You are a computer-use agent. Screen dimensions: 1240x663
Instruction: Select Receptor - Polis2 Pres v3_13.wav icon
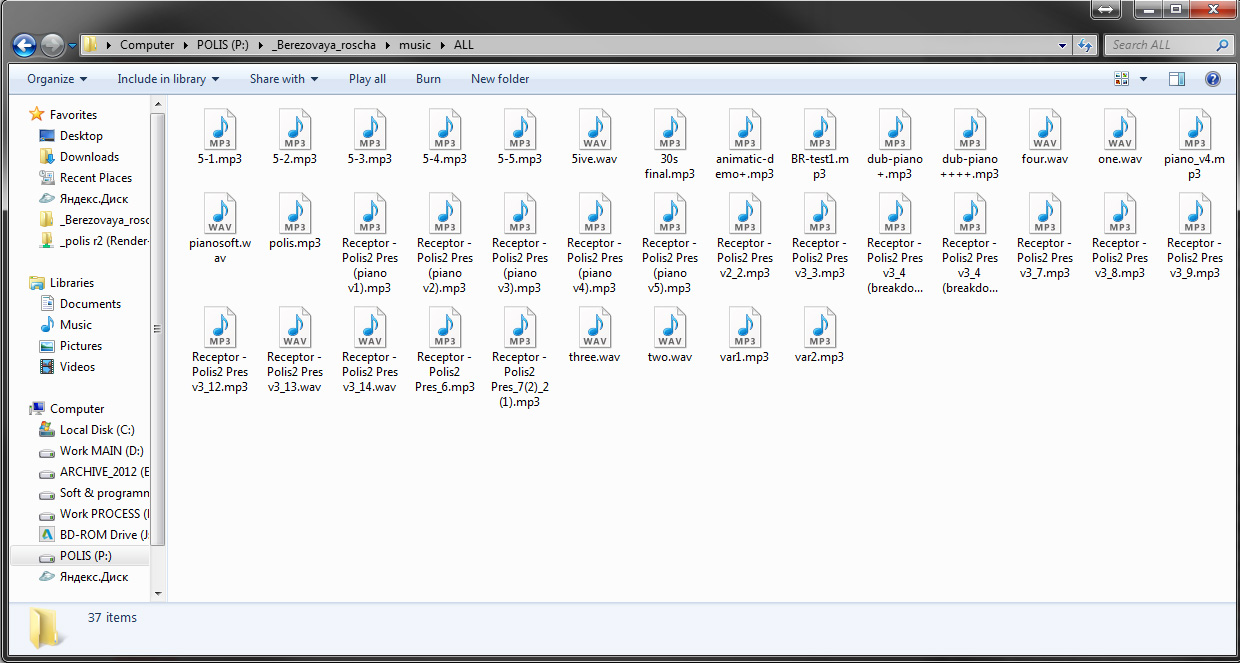[x=295, y=327]
